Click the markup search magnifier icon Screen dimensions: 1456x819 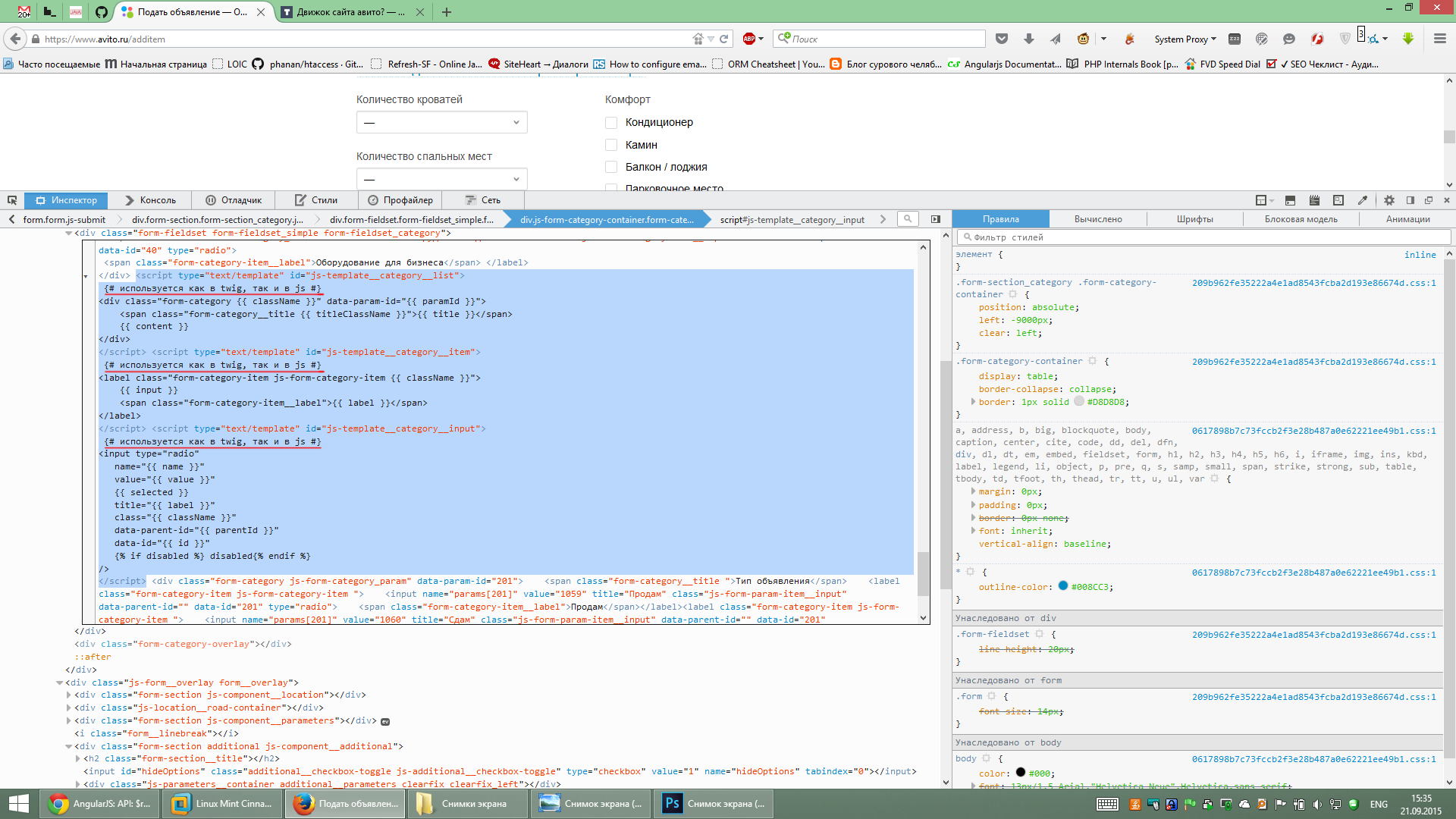(907, 219)
